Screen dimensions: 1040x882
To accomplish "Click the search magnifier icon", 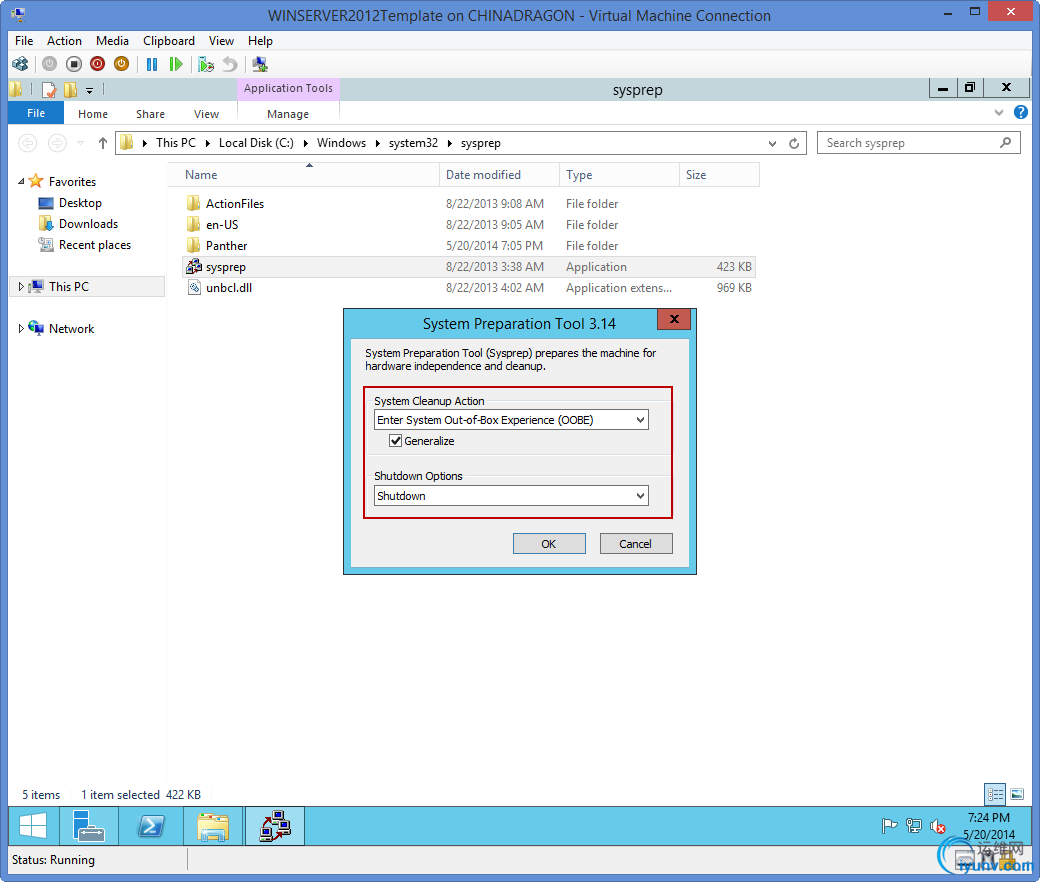I will 1006,143.
